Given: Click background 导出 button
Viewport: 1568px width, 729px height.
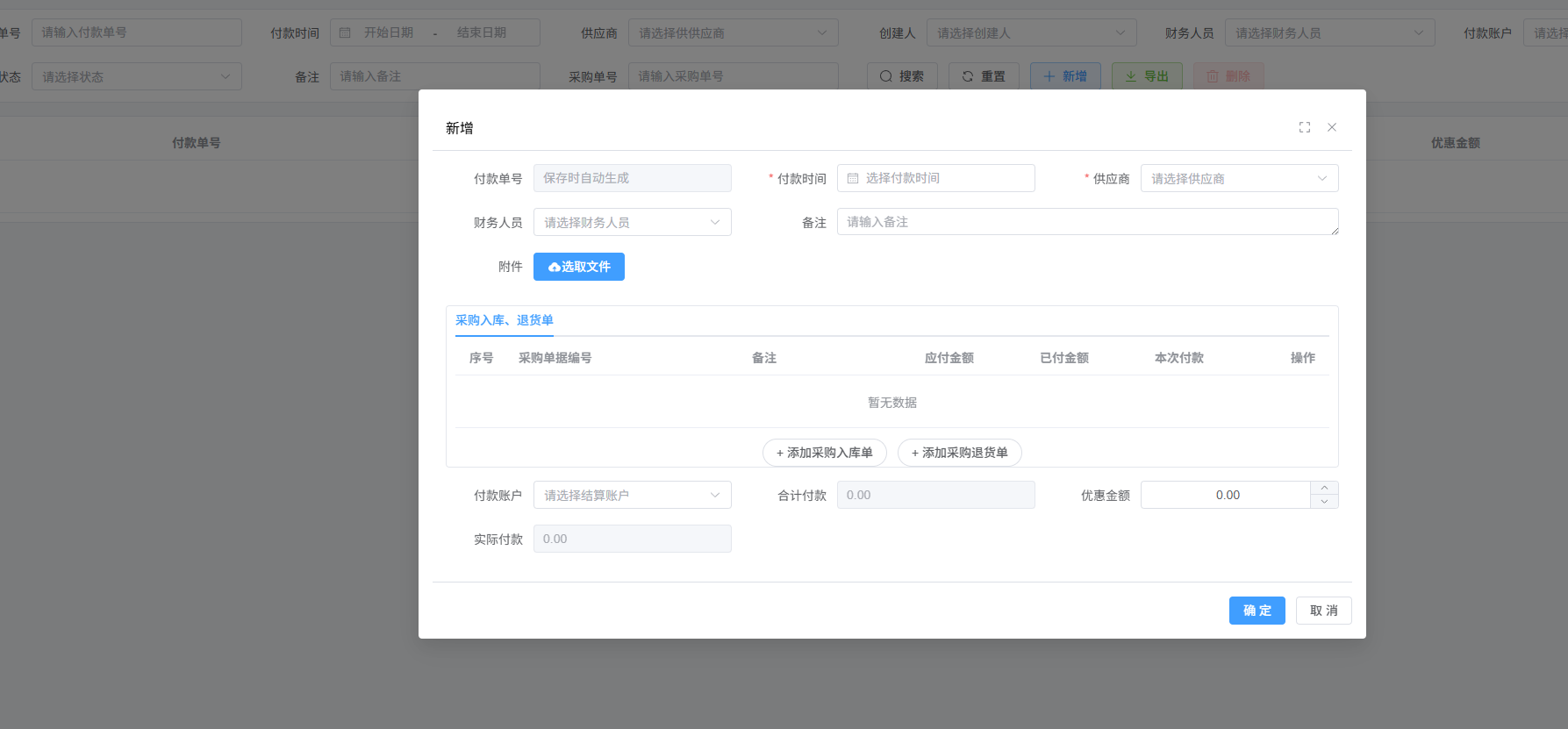Looking at the screenshot, I should [1147, 76].
